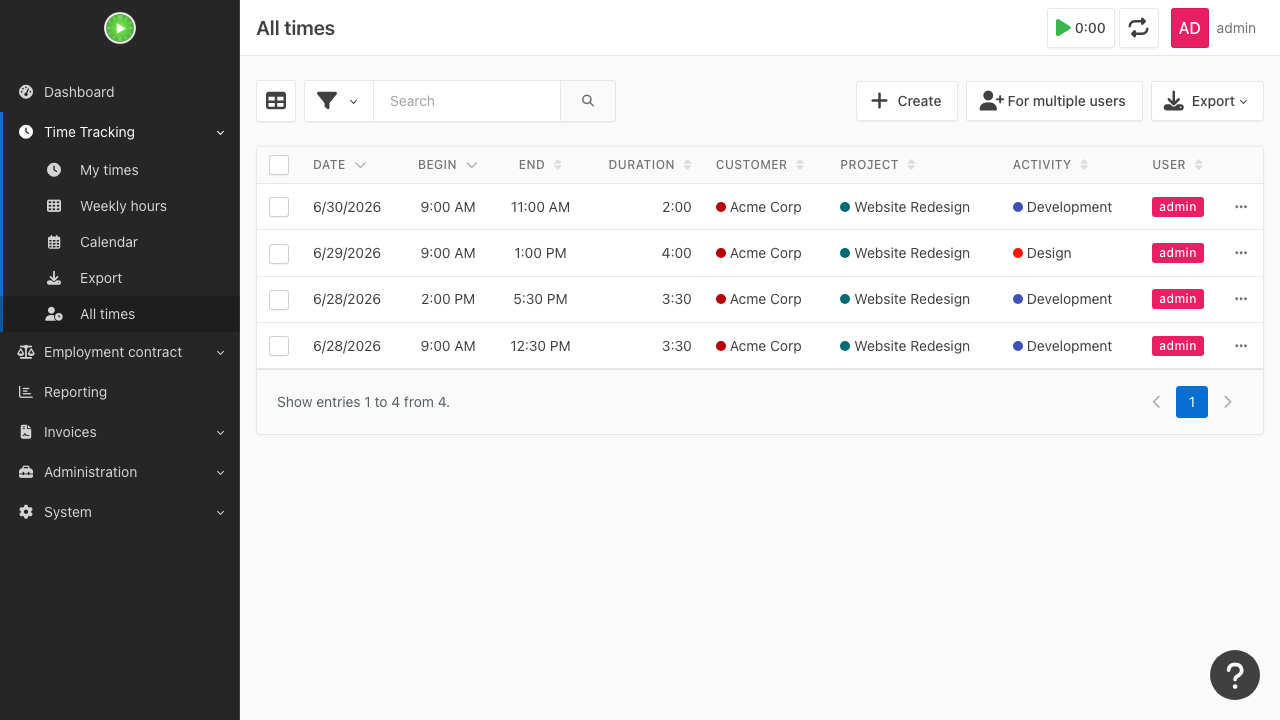The width and height of the screenshot is (1280, 720).
Task: Click the AD user avatar
Action: click(x=1190, y=28)
